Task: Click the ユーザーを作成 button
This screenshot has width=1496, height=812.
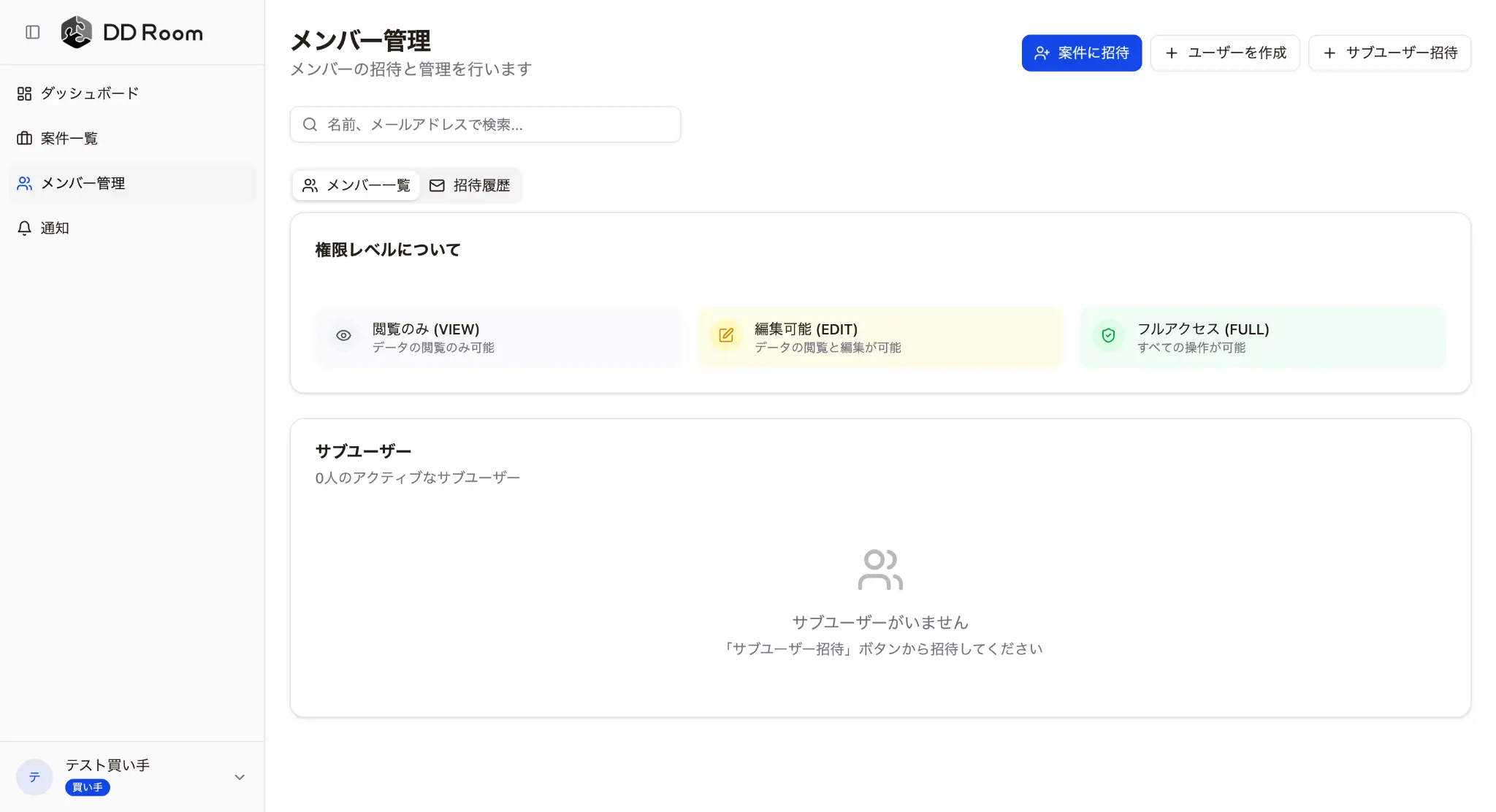Action: [1224, 53]
